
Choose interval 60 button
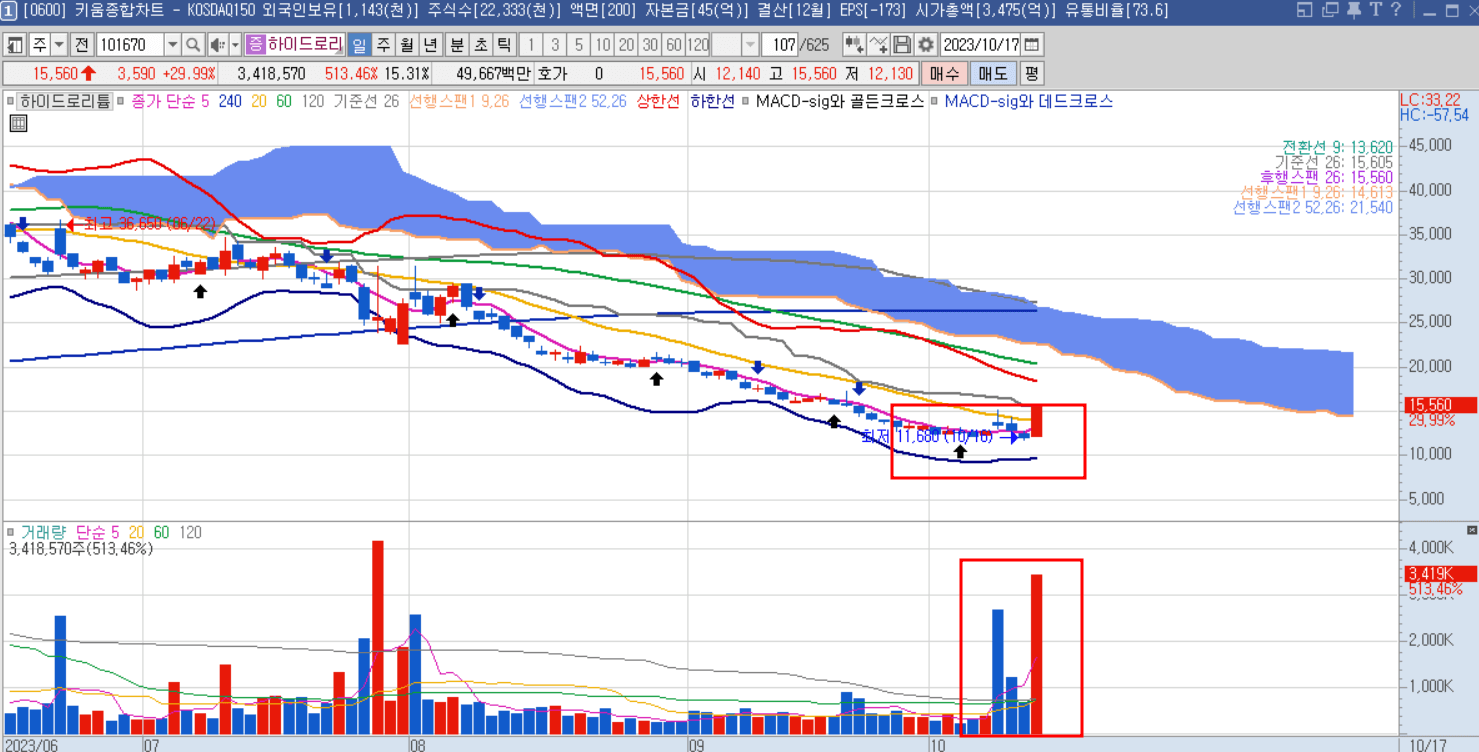click(x=674, y=45)
